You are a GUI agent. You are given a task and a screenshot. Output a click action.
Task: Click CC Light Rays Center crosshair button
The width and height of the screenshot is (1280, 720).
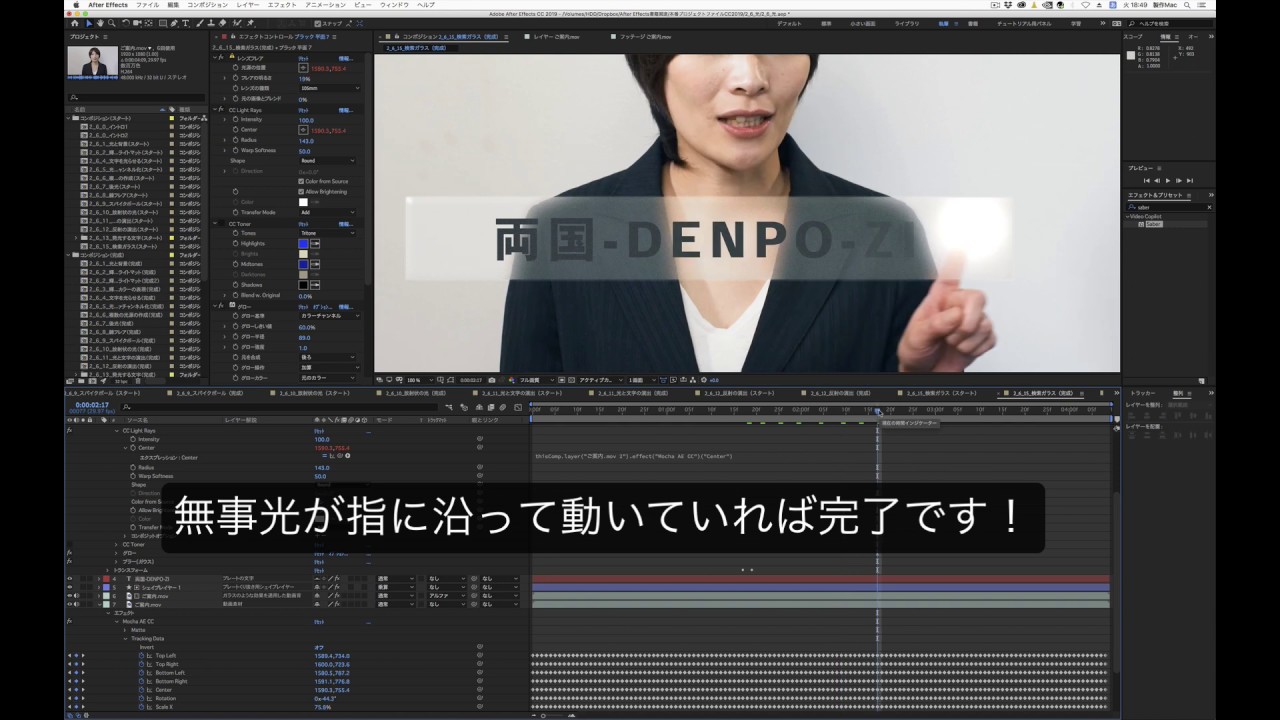pyautogui.click(x=303, y=130)
